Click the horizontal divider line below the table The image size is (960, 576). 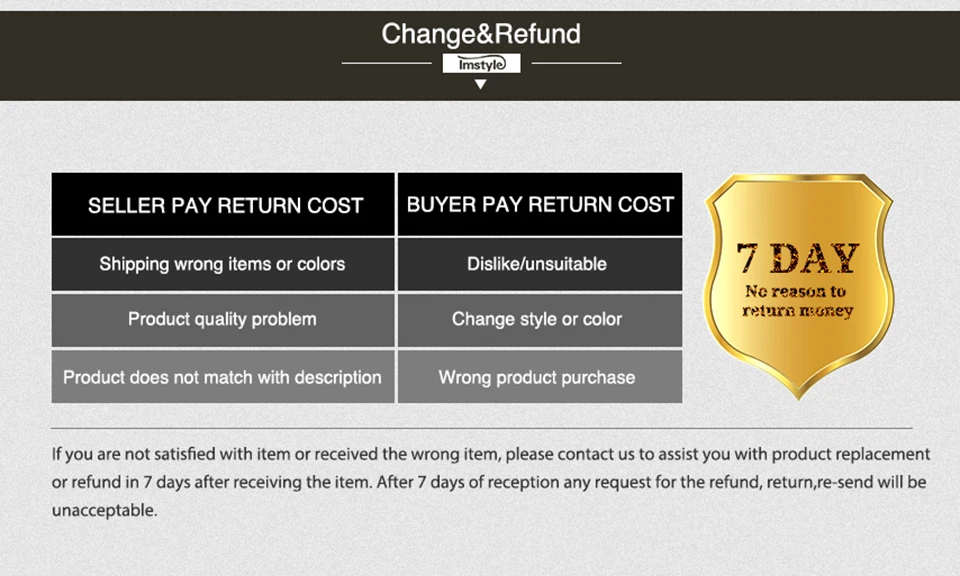(x=482, y=428)
